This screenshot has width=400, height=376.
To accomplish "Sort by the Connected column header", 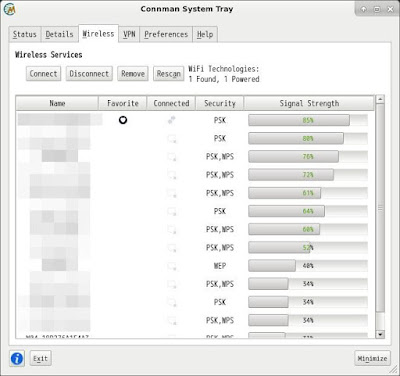I will (x=171, y=103).
